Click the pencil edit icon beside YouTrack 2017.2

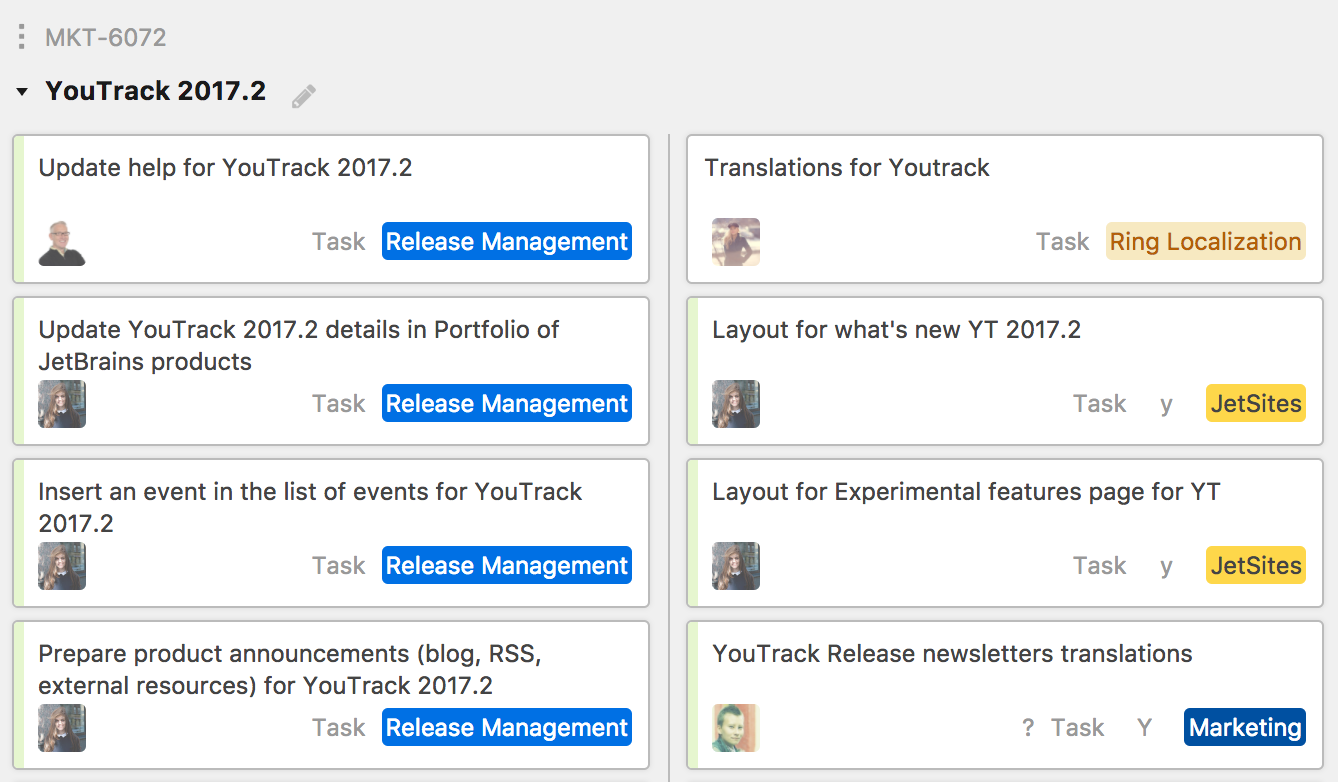(x=303, y=96)
